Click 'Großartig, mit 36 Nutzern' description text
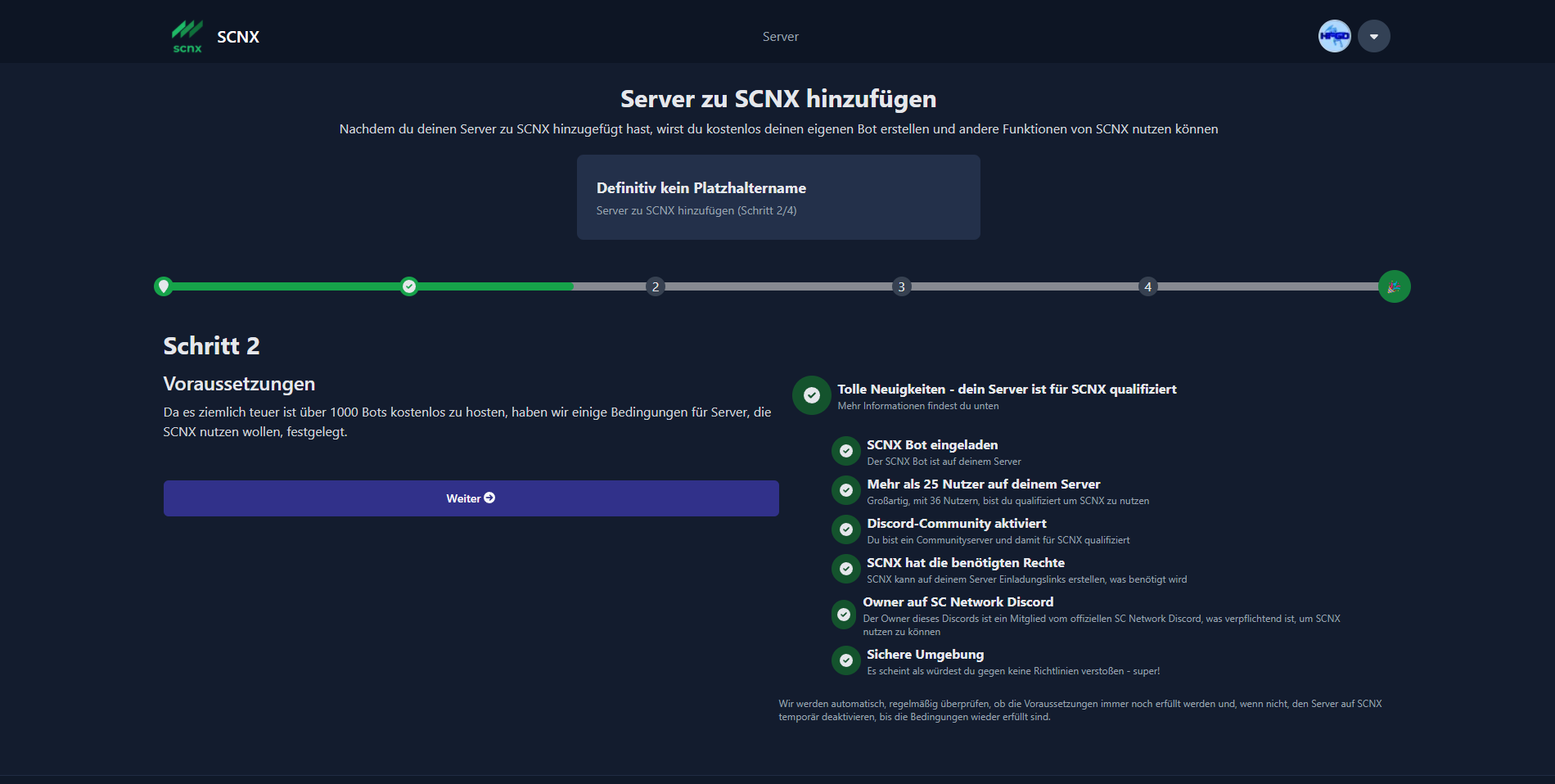The height and width of the screenshot is (784, 1555). pyautogui.click(x=1007, y=501)
